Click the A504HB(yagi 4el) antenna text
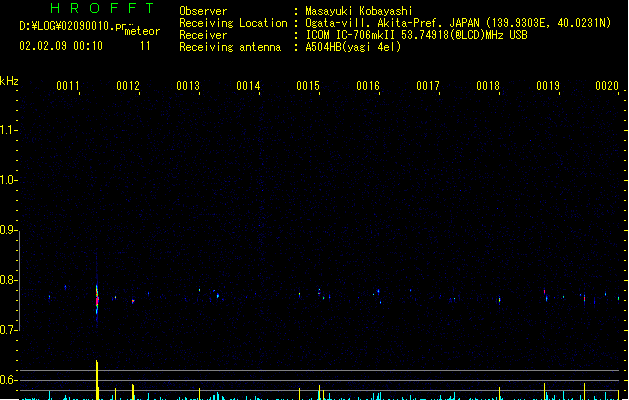 coord(353,47)
